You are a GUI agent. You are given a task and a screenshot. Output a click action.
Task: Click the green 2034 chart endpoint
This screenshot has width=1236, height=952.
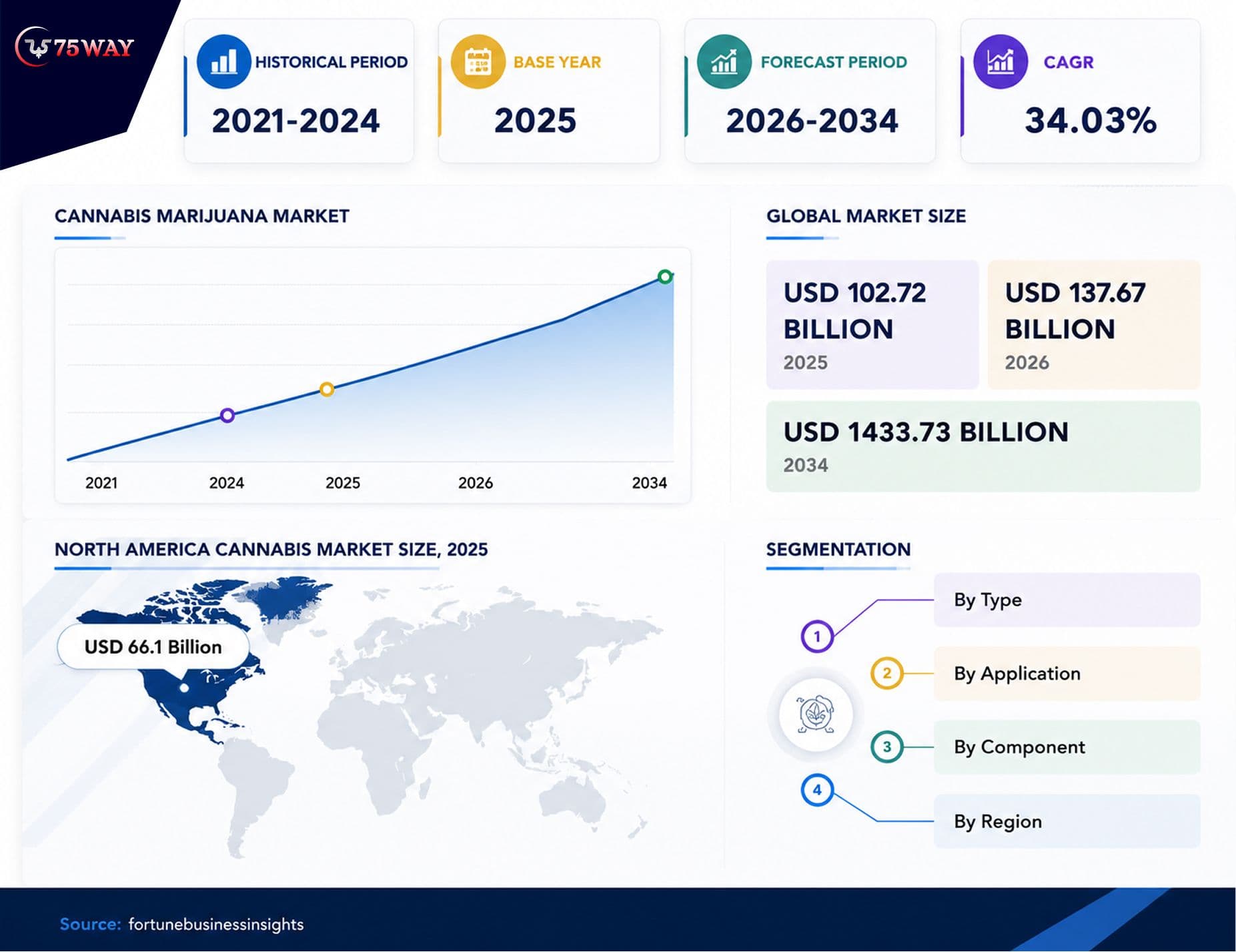[665, 276]
